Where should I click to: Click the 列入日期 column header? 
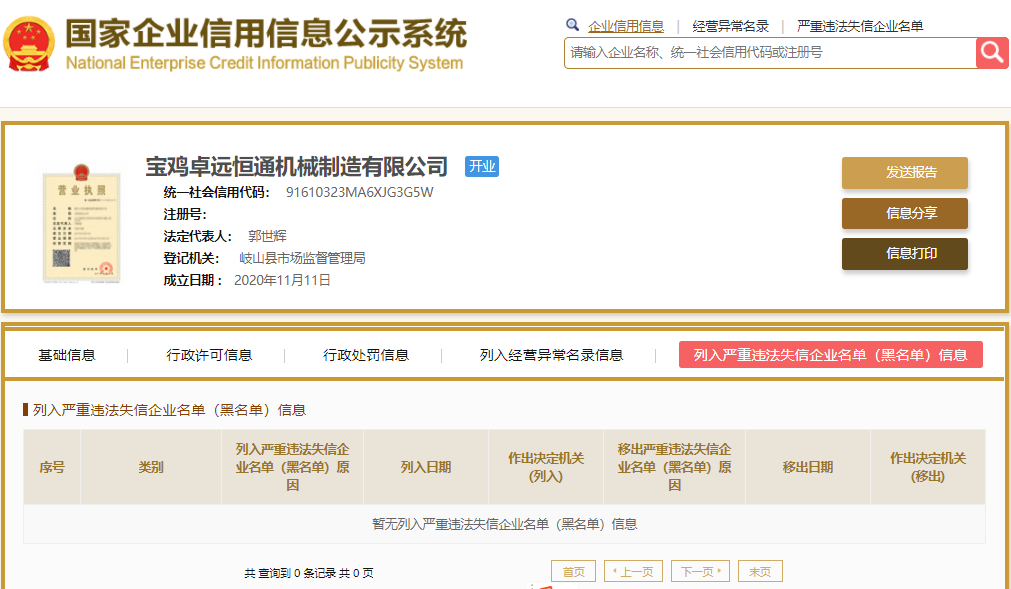(426, 467)
